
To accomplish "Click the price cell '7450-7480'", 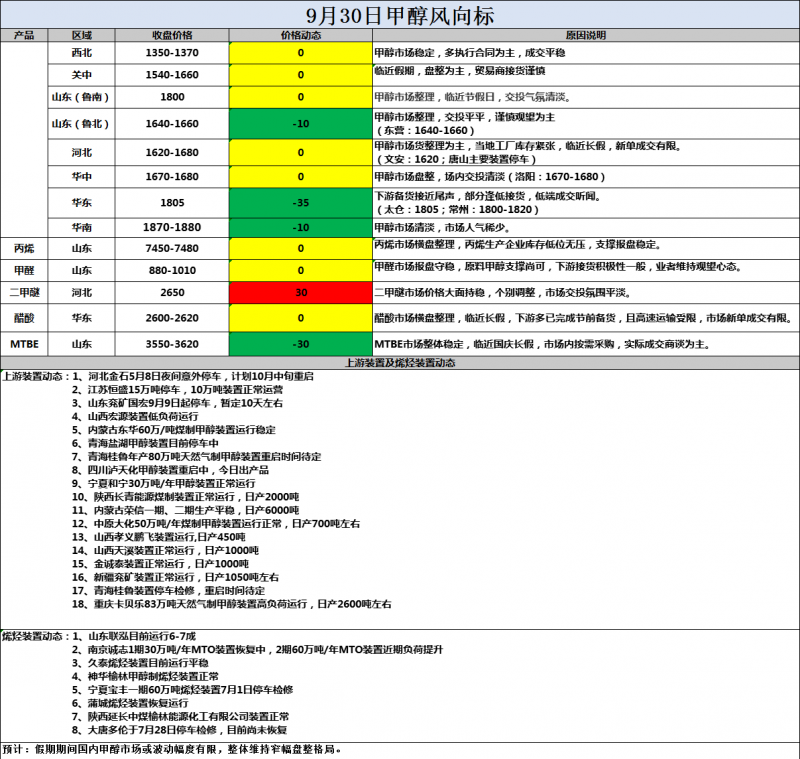I will click(x=172, y=248).
